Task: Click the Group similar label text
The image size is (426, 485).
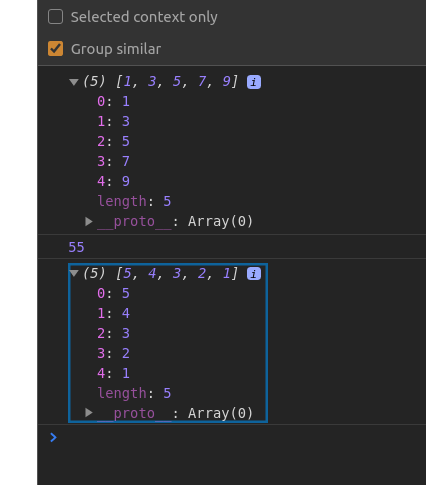Action: (116, 49)
